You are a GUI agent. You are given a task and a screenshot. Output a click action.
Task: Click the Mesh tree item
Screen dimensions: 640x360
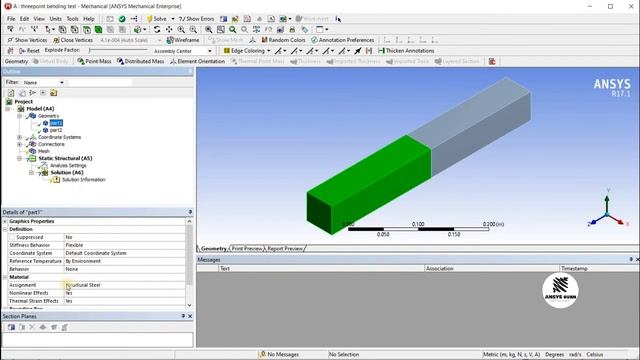click(44, 151)
